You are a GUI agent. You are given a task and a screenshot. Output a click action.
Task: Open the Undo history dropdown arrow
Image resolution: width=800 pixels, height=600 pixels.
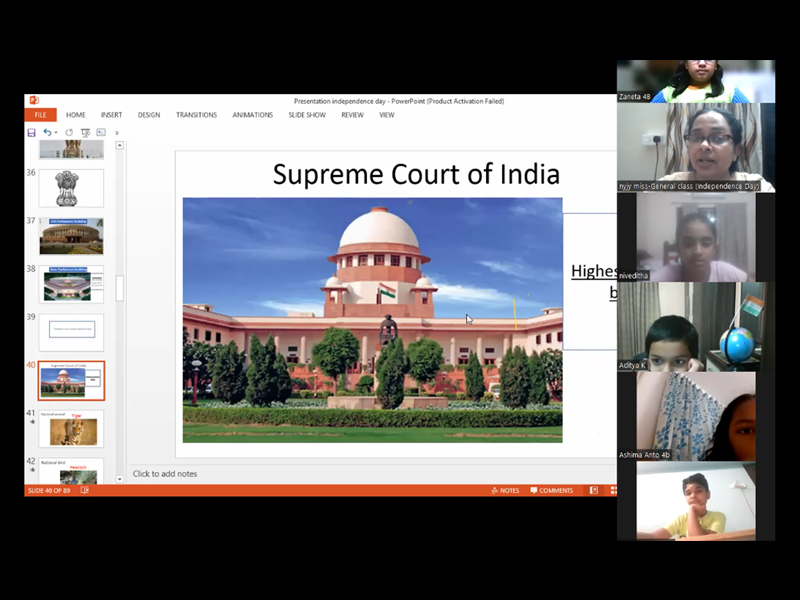[x=56, y=132]
